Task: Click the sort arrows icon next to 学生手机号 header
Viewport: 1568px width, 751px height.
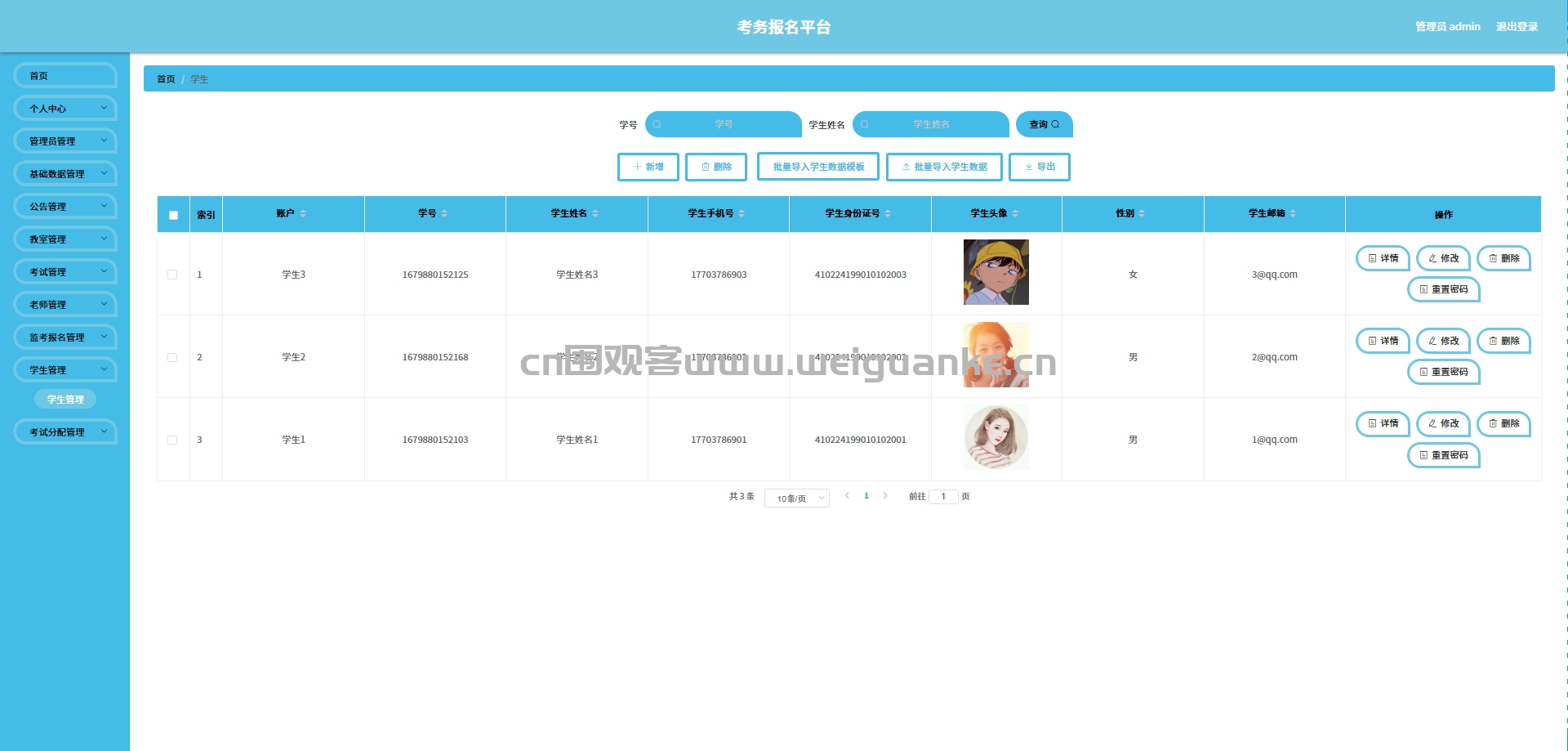Action: point(742,213)
